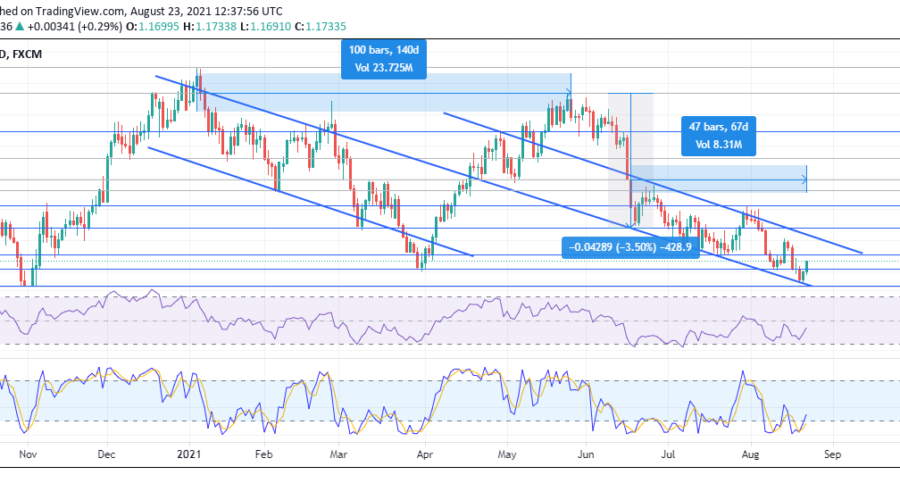This screenshot has width=900, height=500.
Task: Click the 'Dec' date on the time axis
Action: click(106, 454)
